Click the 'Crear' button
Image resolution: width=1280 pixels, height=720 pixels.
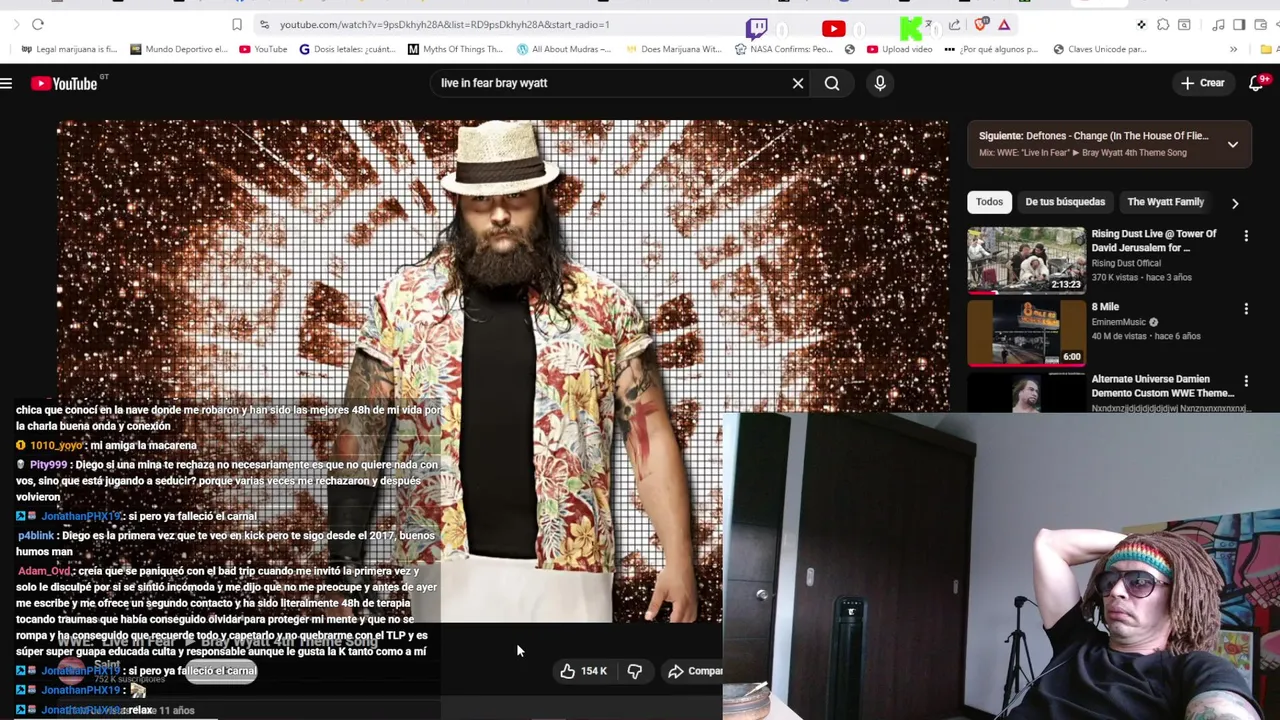click(1203, 83)
